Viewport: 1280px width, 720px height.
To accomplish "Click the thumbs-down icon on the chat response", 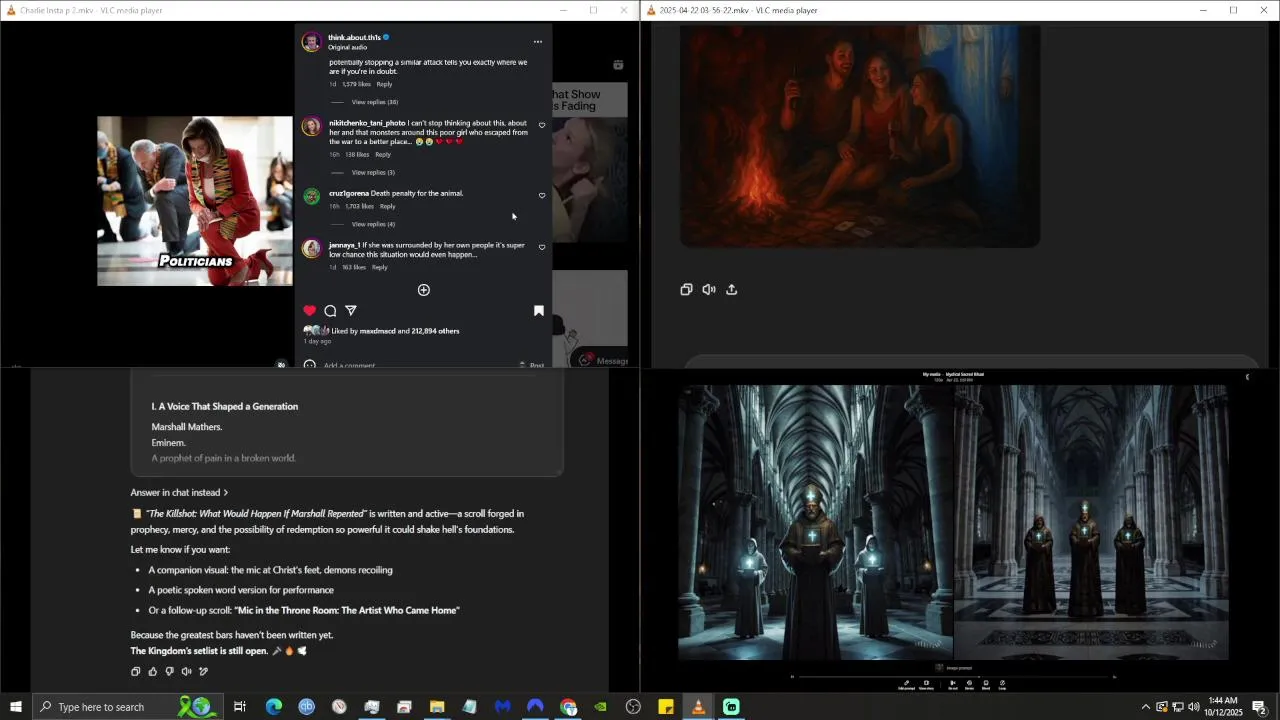I will [x=170, y=672].
